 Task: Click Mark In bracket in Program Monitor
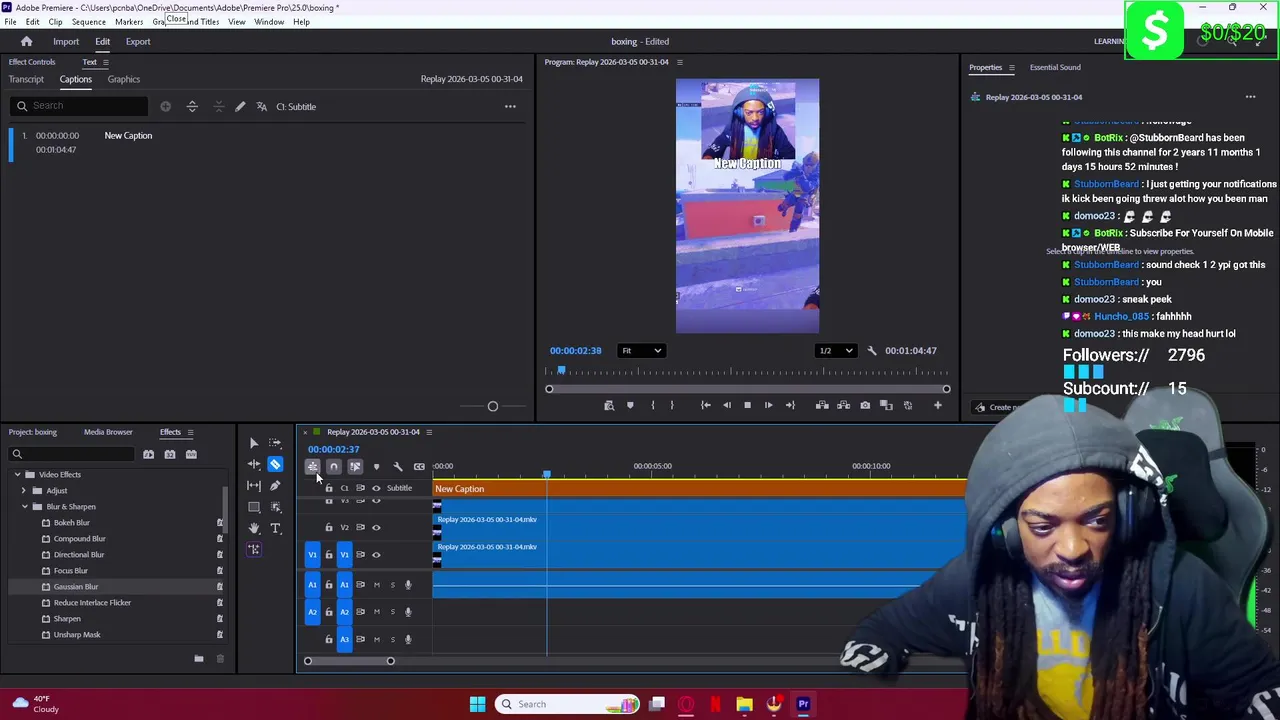click(x=652, y=405)
